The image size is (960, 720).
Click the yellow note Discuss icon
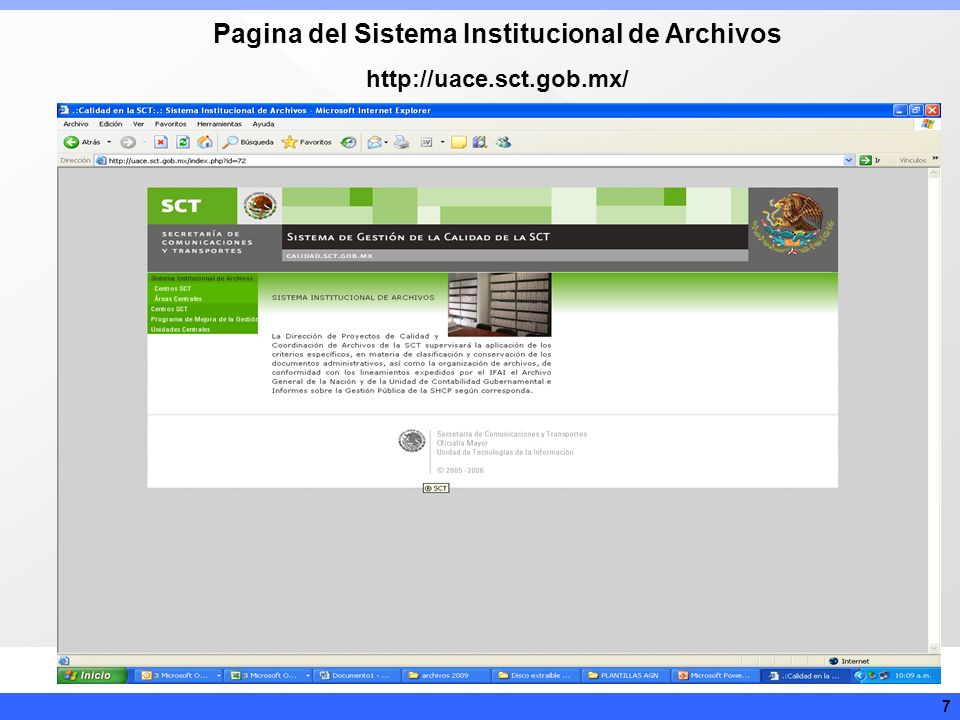459,142
